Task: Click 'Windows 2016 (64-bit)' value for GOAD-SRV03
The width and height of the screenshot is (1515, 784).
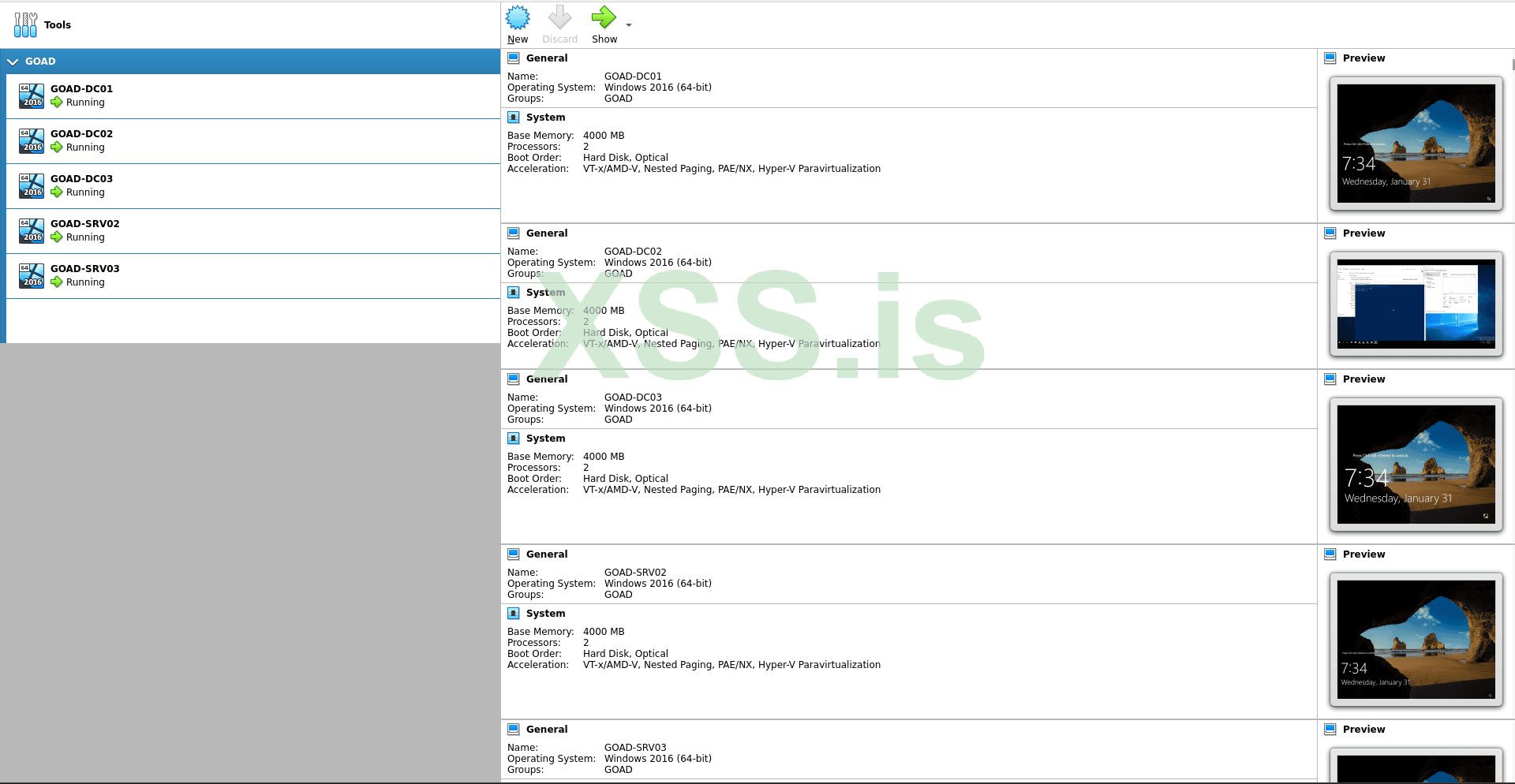Action: tap(658, 759)
